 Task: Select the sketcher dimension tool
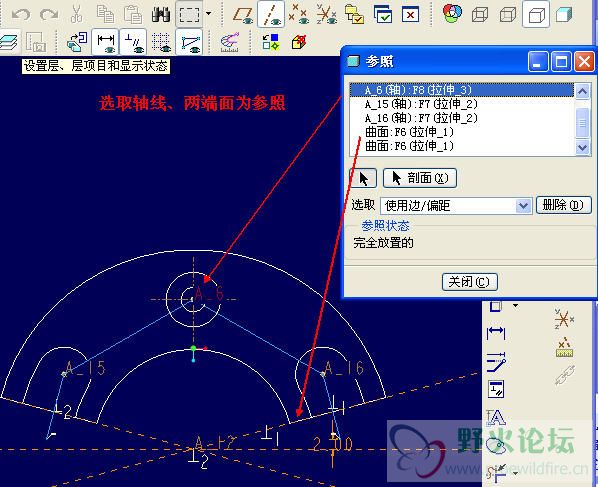[x=496, y=333]
